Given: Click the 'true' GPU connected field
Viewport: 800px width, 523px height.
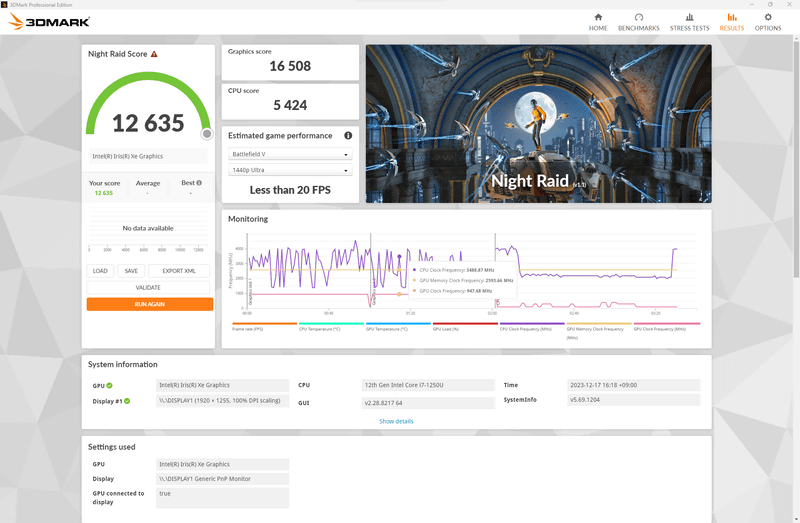Looking at the screenshot, I should pos(222,497).
